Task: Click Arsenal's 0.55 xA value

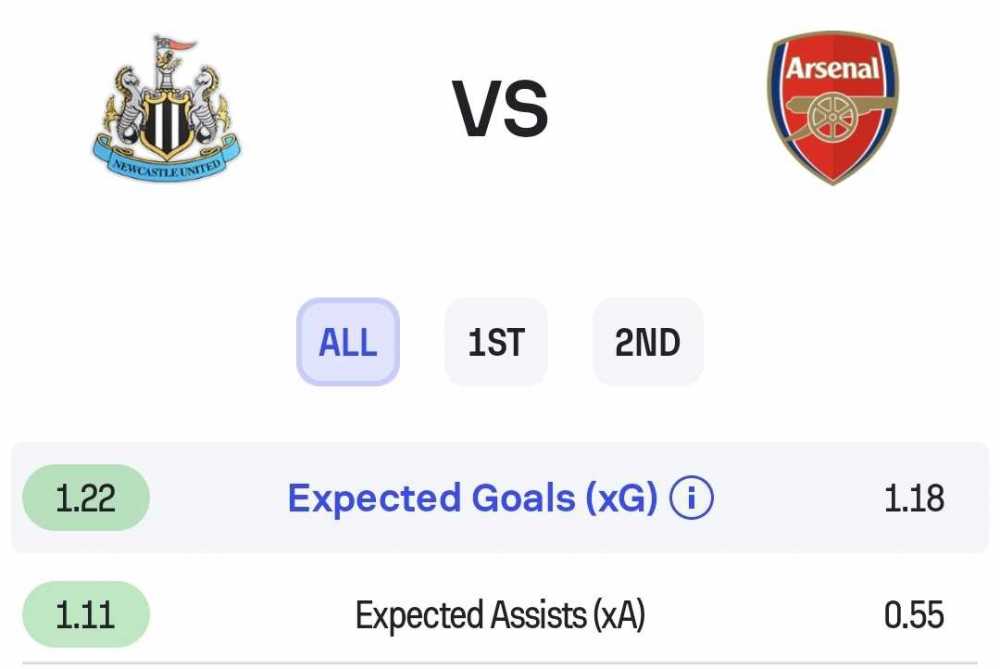Action: tap(914, 615)
